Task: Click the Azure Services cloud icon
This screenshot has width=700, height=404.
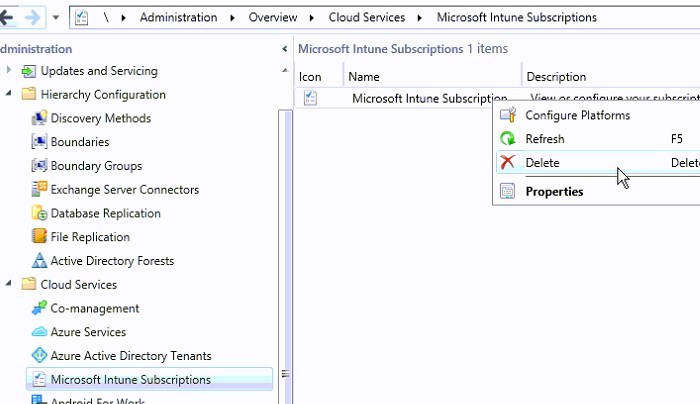Action: tap(39, 332)
